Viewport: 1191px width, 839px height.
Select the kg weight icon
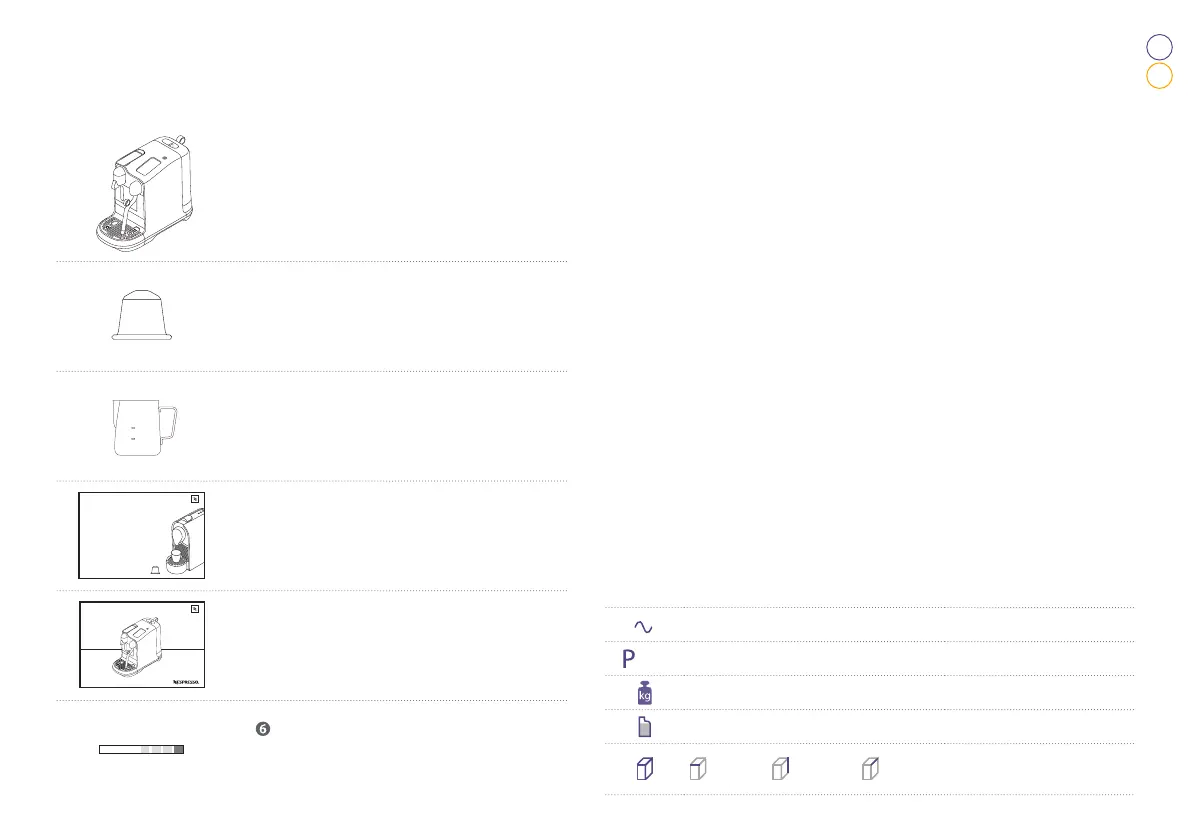[x=645, y=693]
